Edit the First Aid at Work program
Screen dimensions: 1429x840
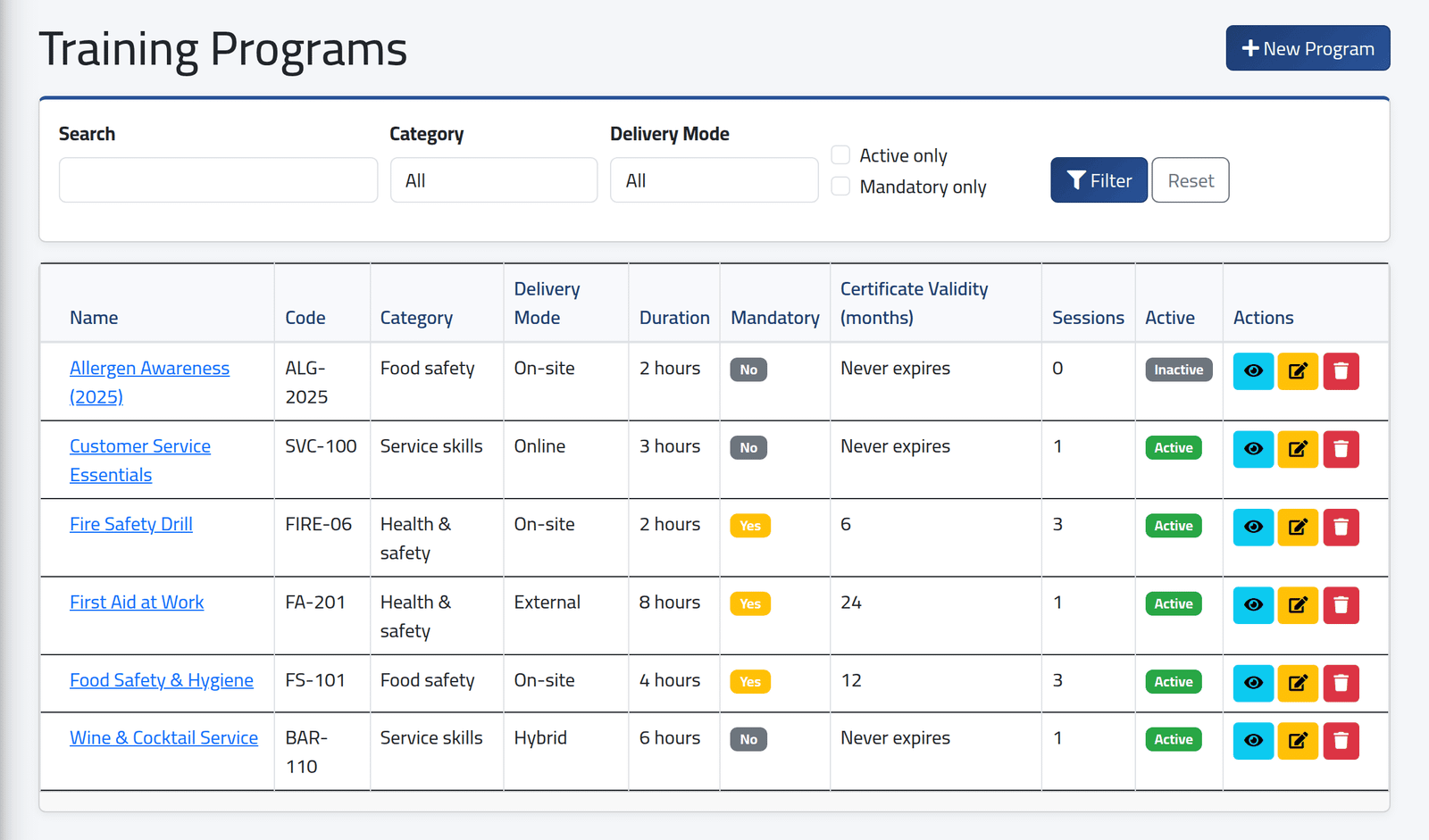pos(1298,605)
